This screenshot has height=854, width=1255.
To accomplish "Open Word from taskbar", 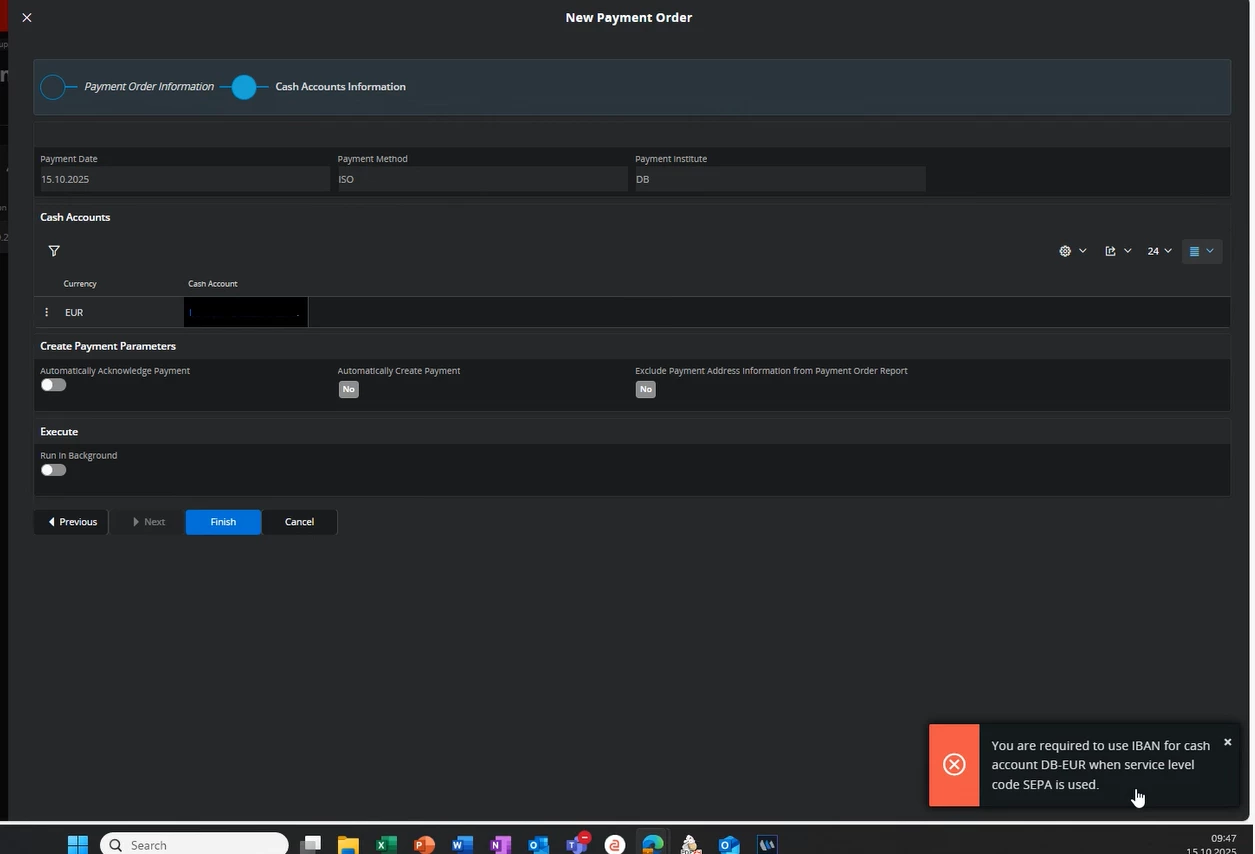I will (x=461, y=845).
